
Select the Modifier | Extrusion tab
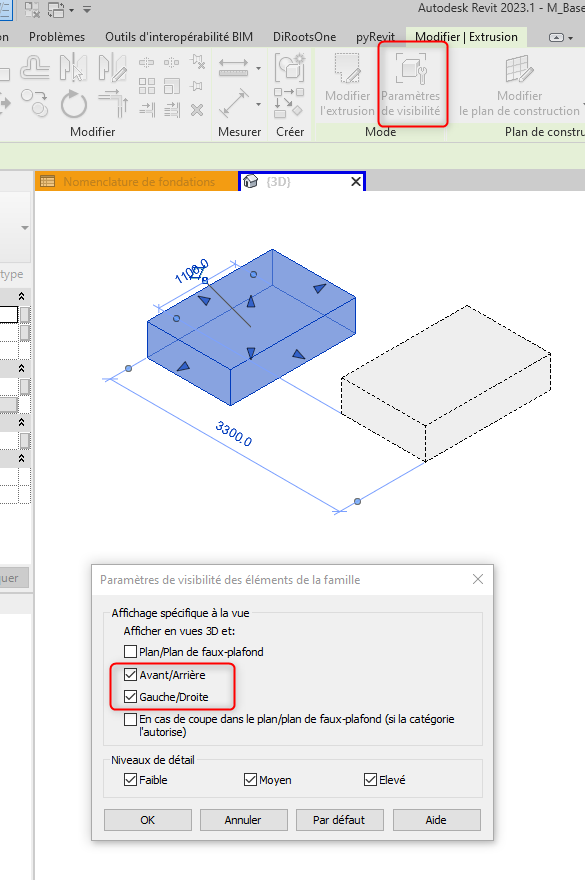pyautogui.click(x=466, y=37)
